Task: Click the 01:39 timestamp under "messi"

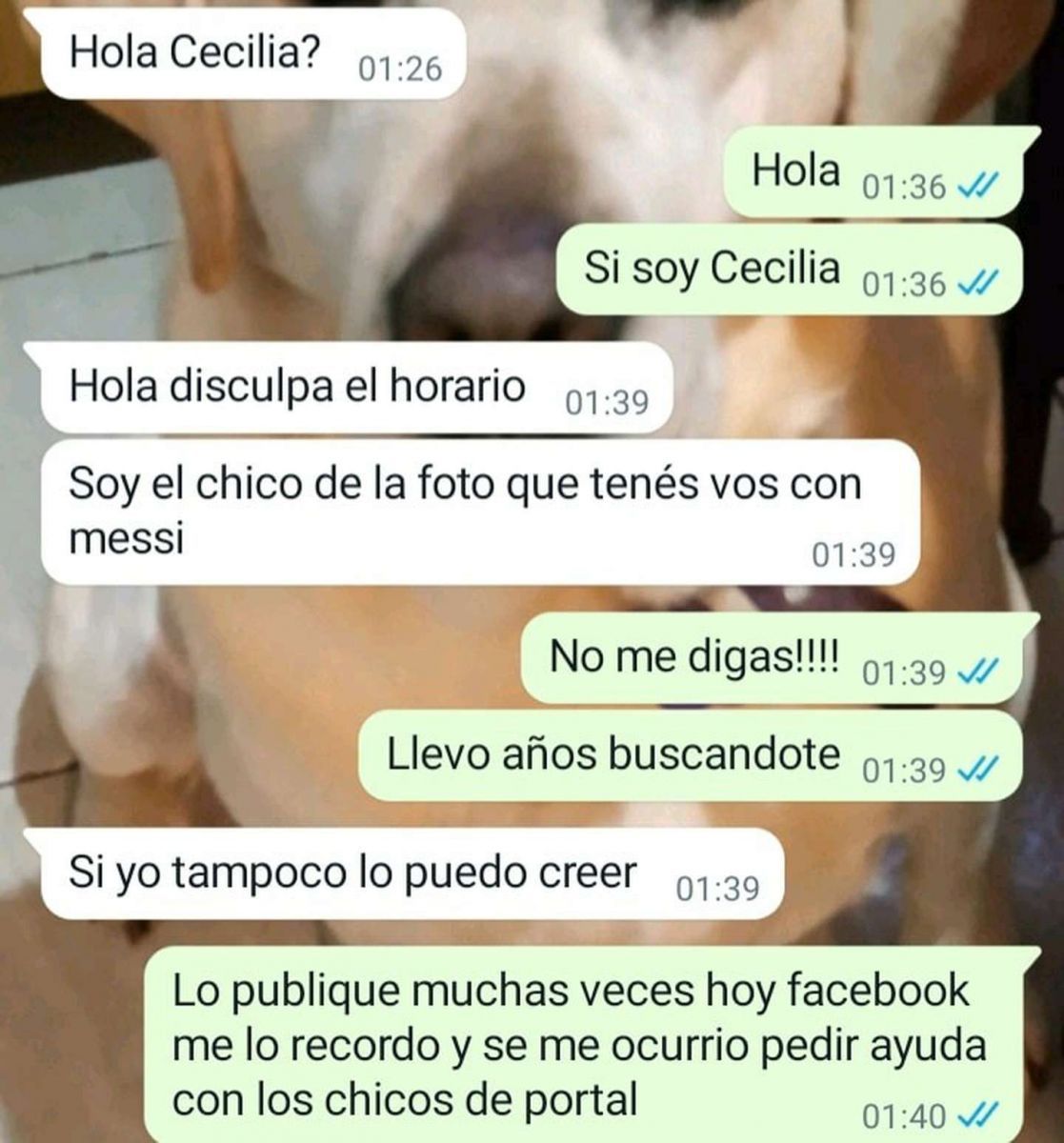Action: pos(853,554)
